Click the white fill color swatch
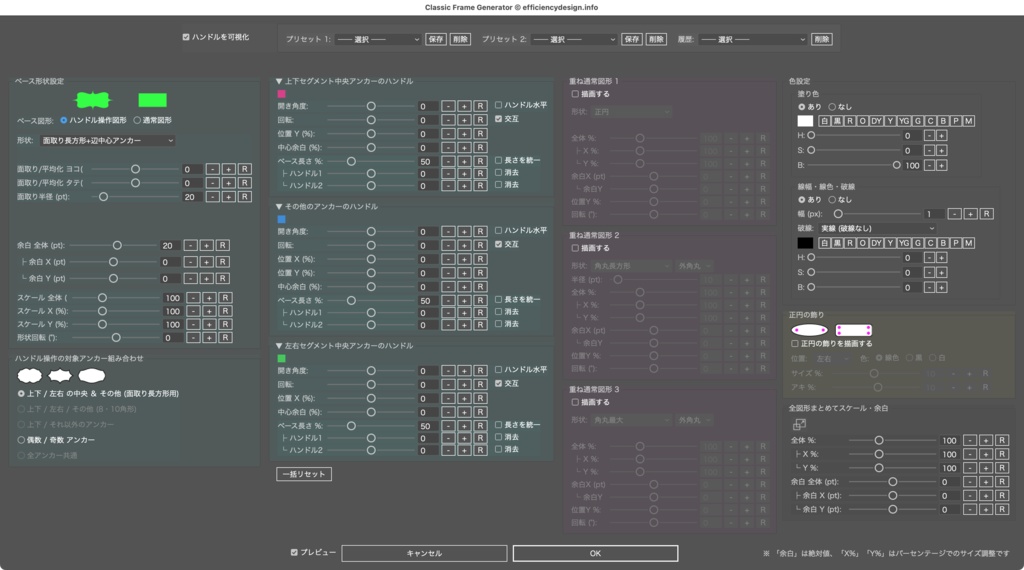The image size is (1024, 570). coord(805,121)
